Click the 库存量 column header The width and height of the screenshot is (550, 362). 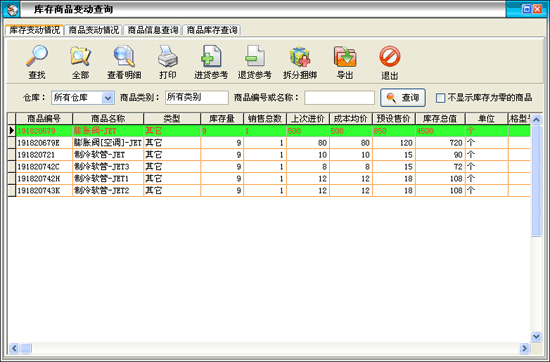click(222, 119)
